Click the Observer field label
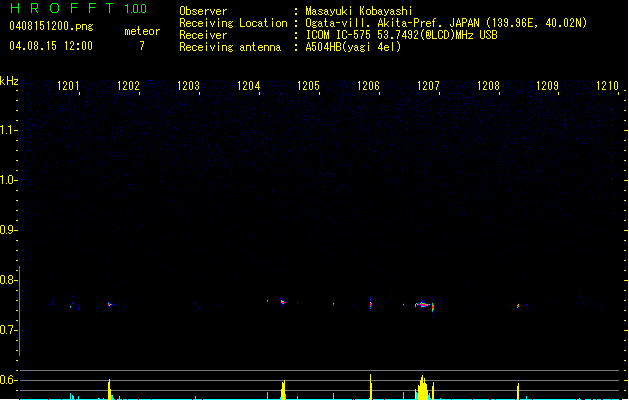The image size is (629, 400). coord(203,11)
